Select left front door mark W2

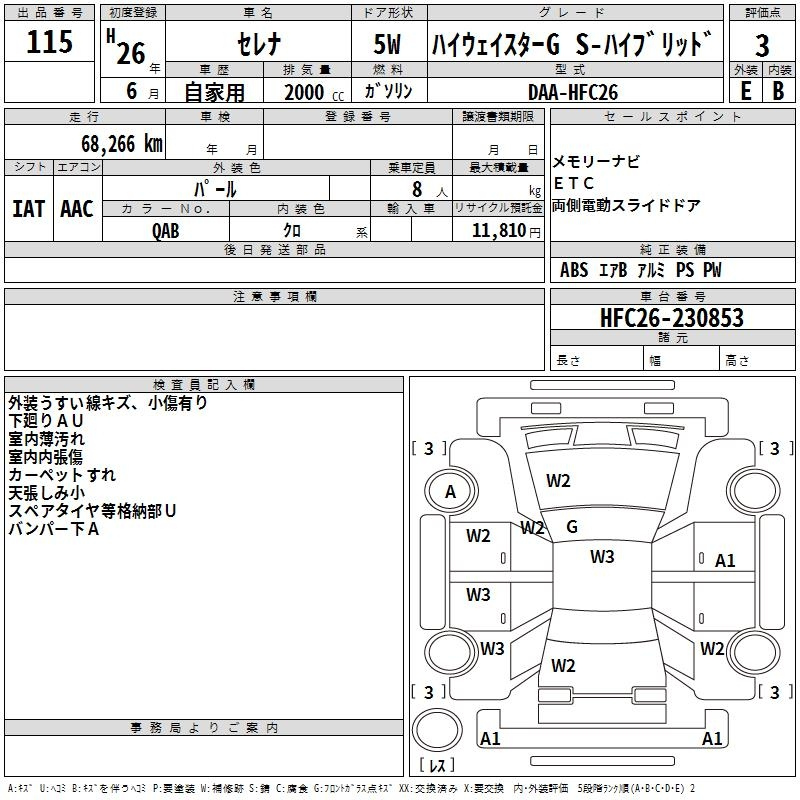click(478, 536)
